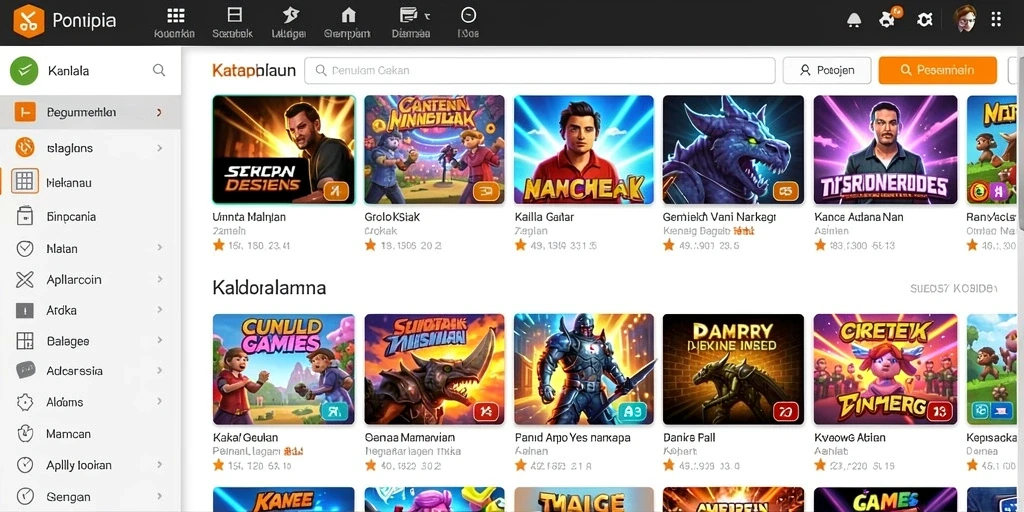Open the settings cog icon in header
Viewport: 1024px width, 512px height.
point(924,20)
